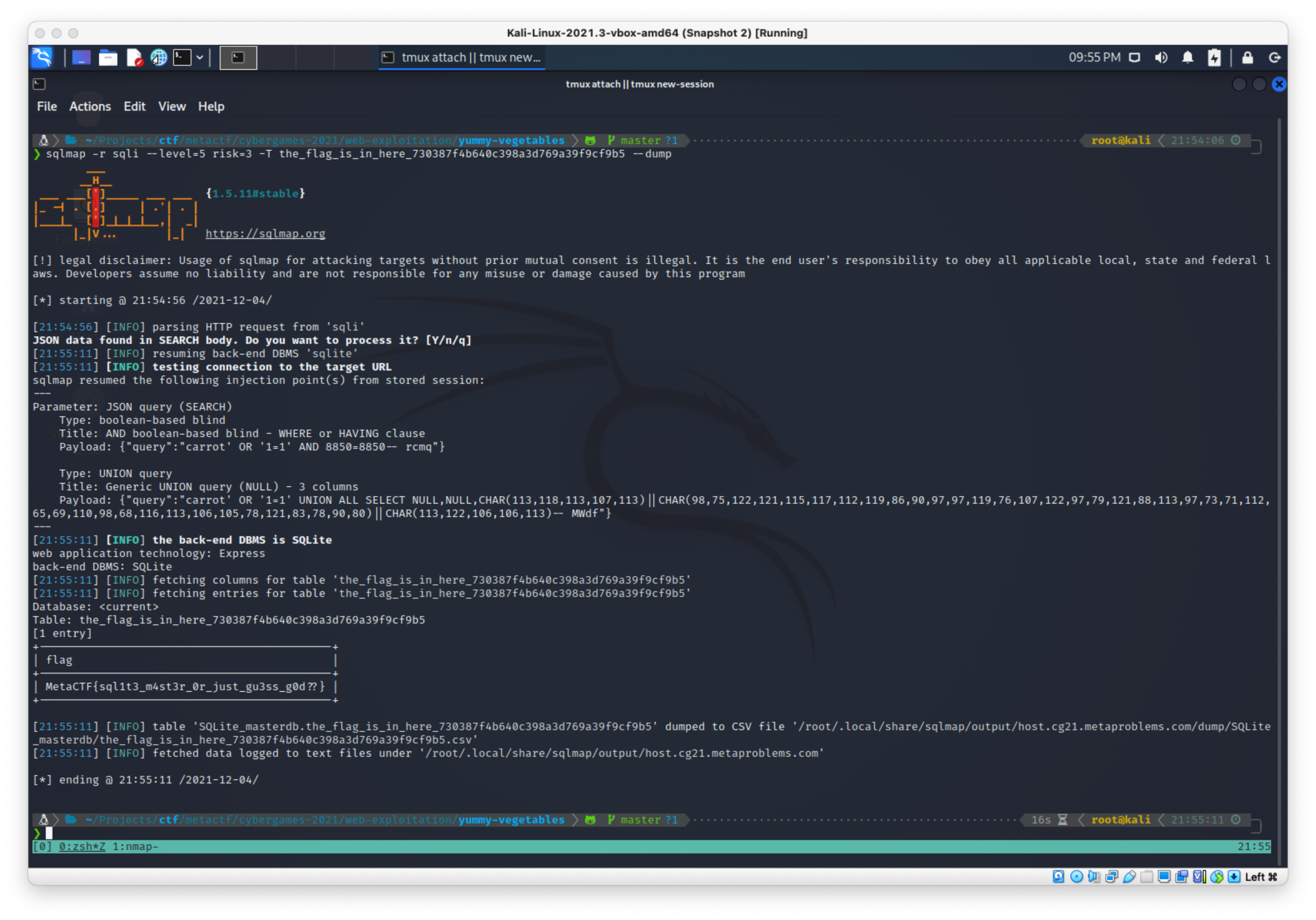Lock the screen using padlock icon
This screenshot has height=920, width=1316.
1247,57
